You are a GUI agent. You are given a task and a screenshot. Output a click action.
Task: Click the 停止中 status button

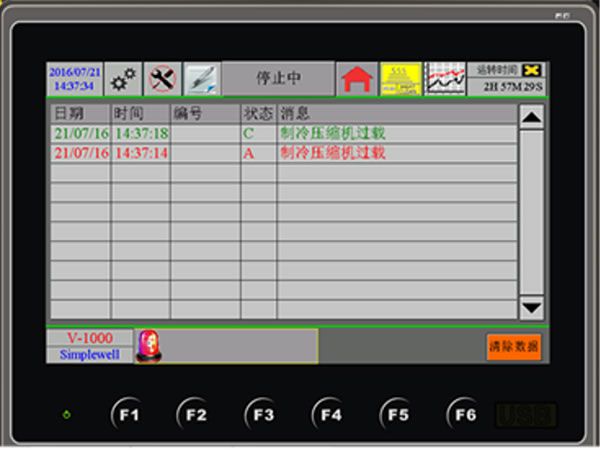(279, 78)
